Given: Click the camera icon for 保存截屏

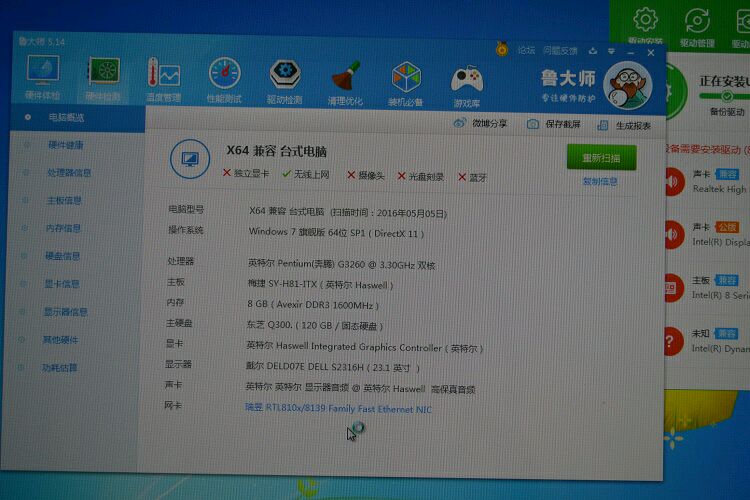Looking at the screenshot, I should point(532,124).
